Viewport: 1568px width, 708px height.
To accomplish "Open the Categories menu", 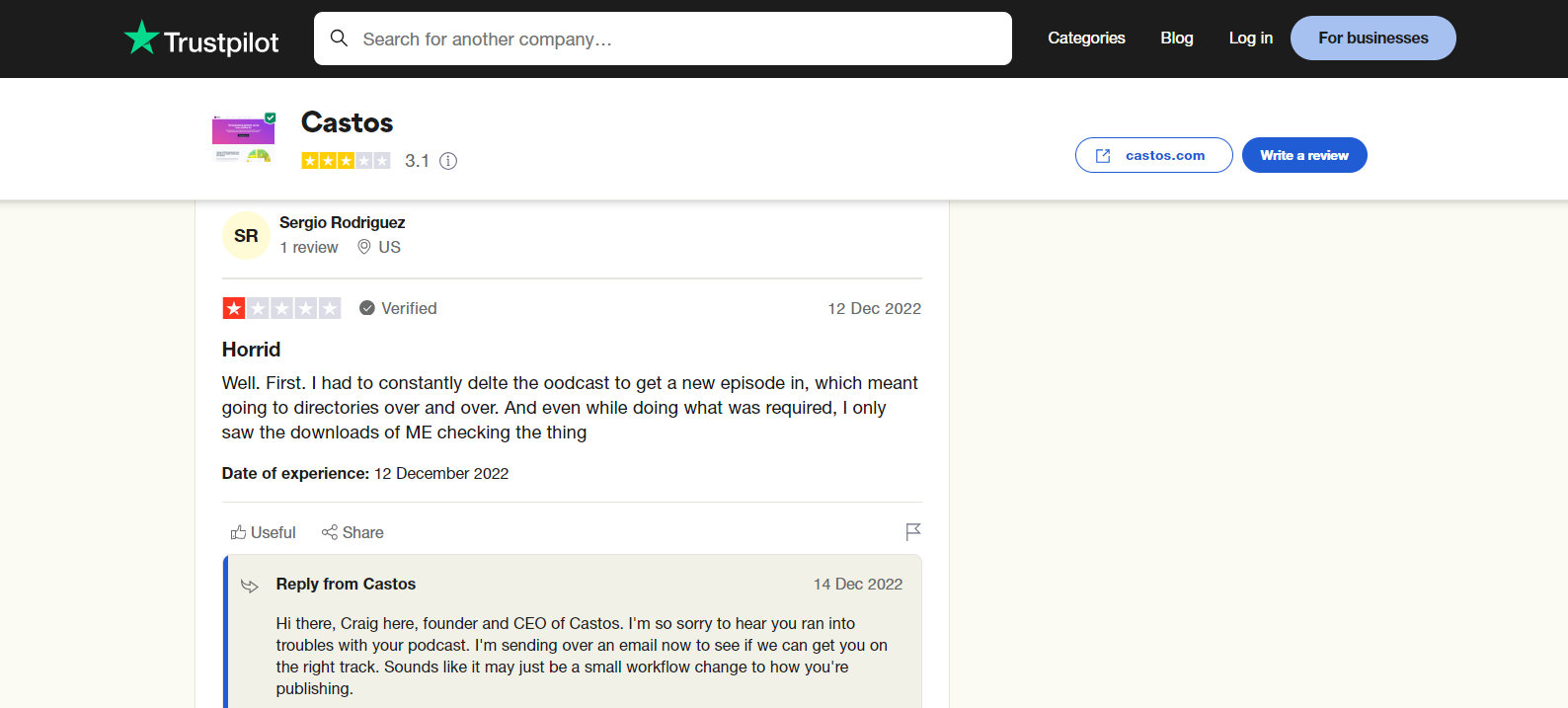I will (x=1086, y=38).
